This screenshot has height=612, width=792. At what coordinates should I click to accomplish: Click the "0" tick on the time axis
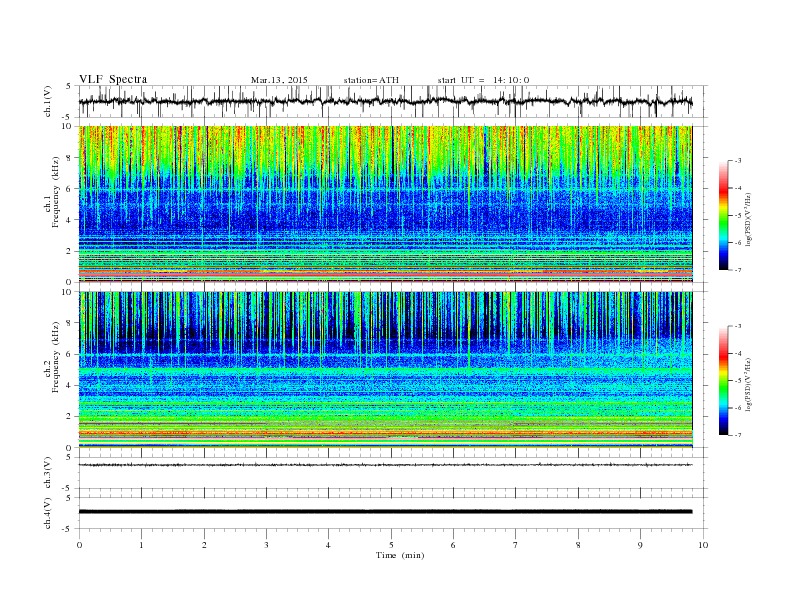pyautogui.click(x=79, y=545)
